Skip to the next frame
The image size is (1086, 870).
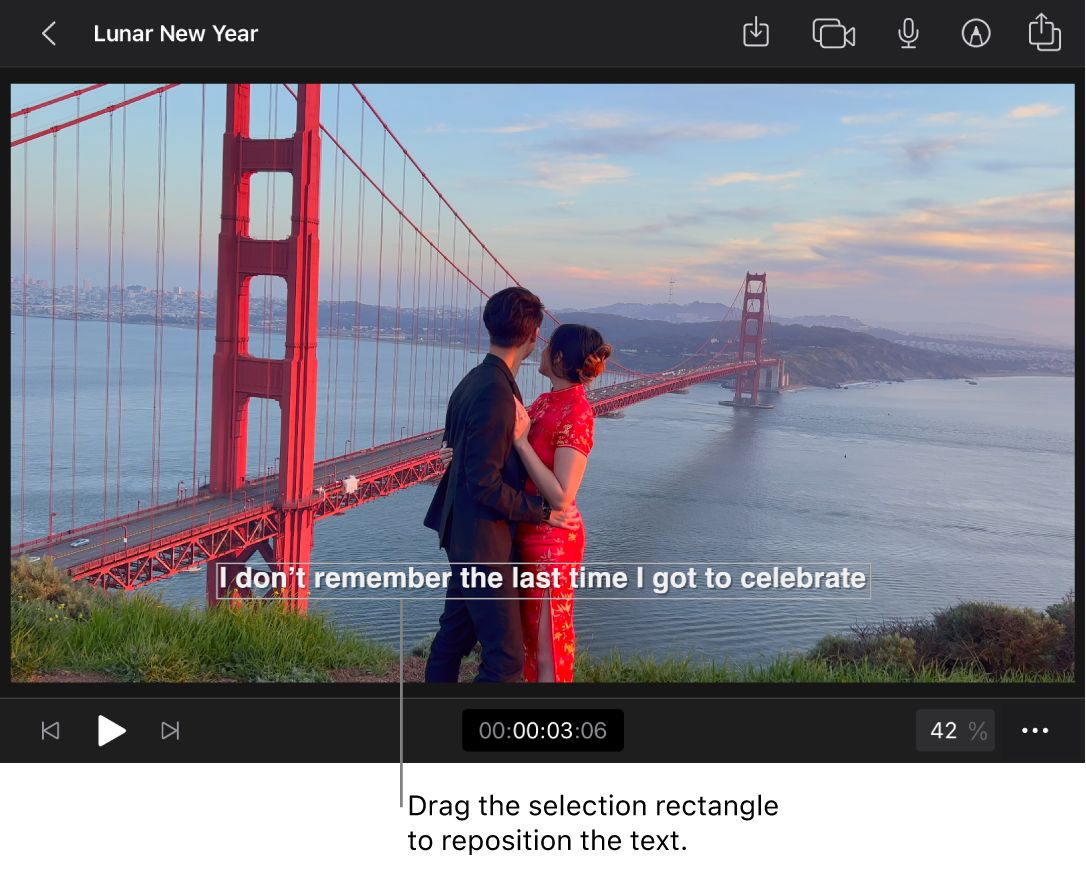pos(170,730)
